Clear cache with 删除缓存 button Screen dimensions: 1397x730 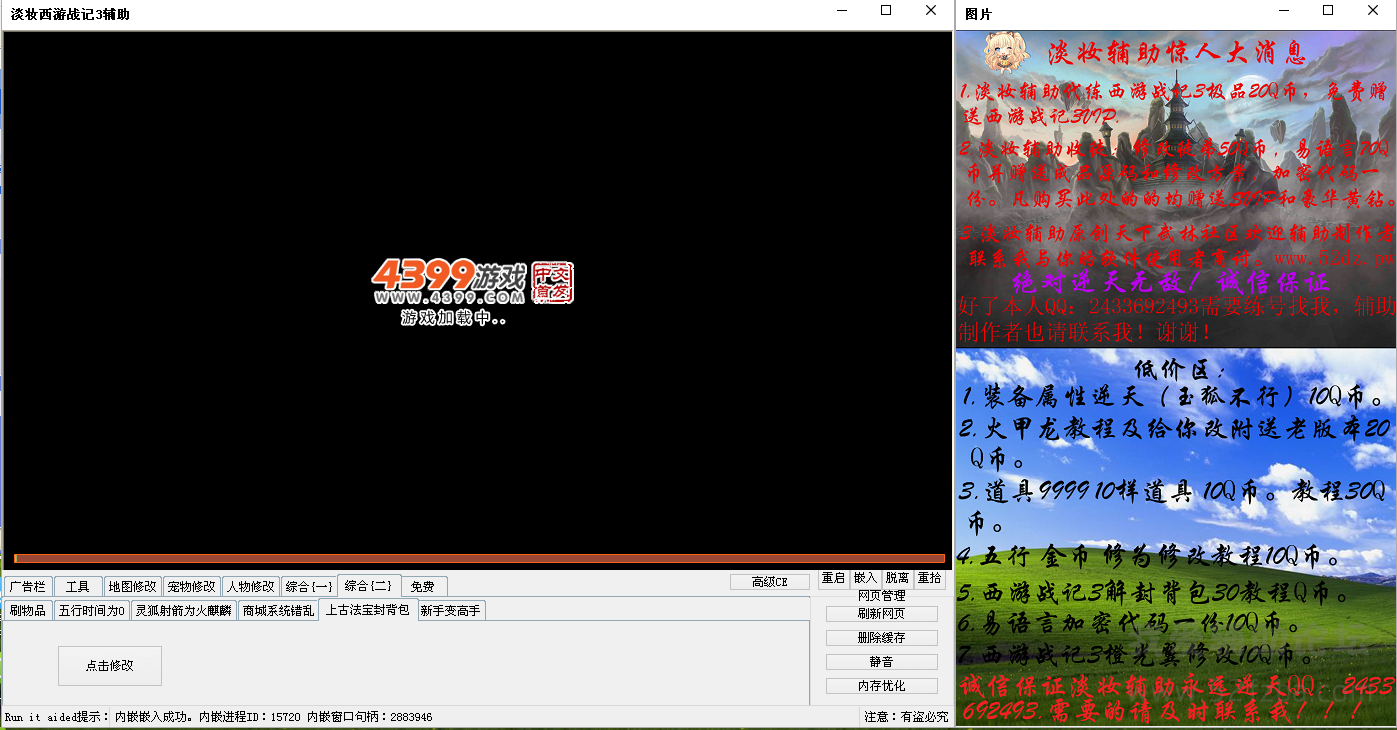coord(882,638)
